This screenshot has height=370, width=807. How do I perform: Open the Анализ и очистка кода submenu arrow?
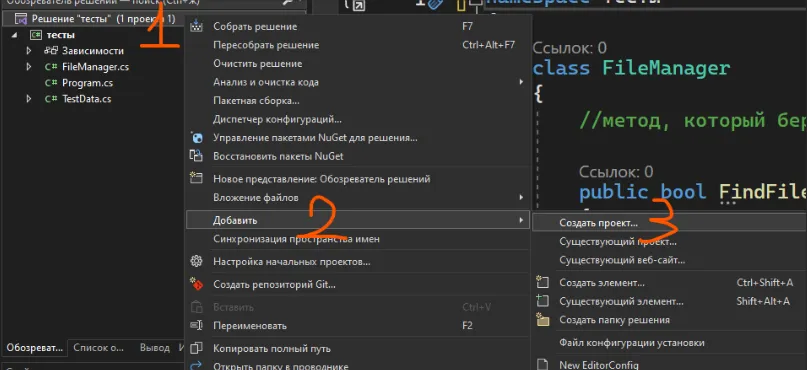point(521,82)
